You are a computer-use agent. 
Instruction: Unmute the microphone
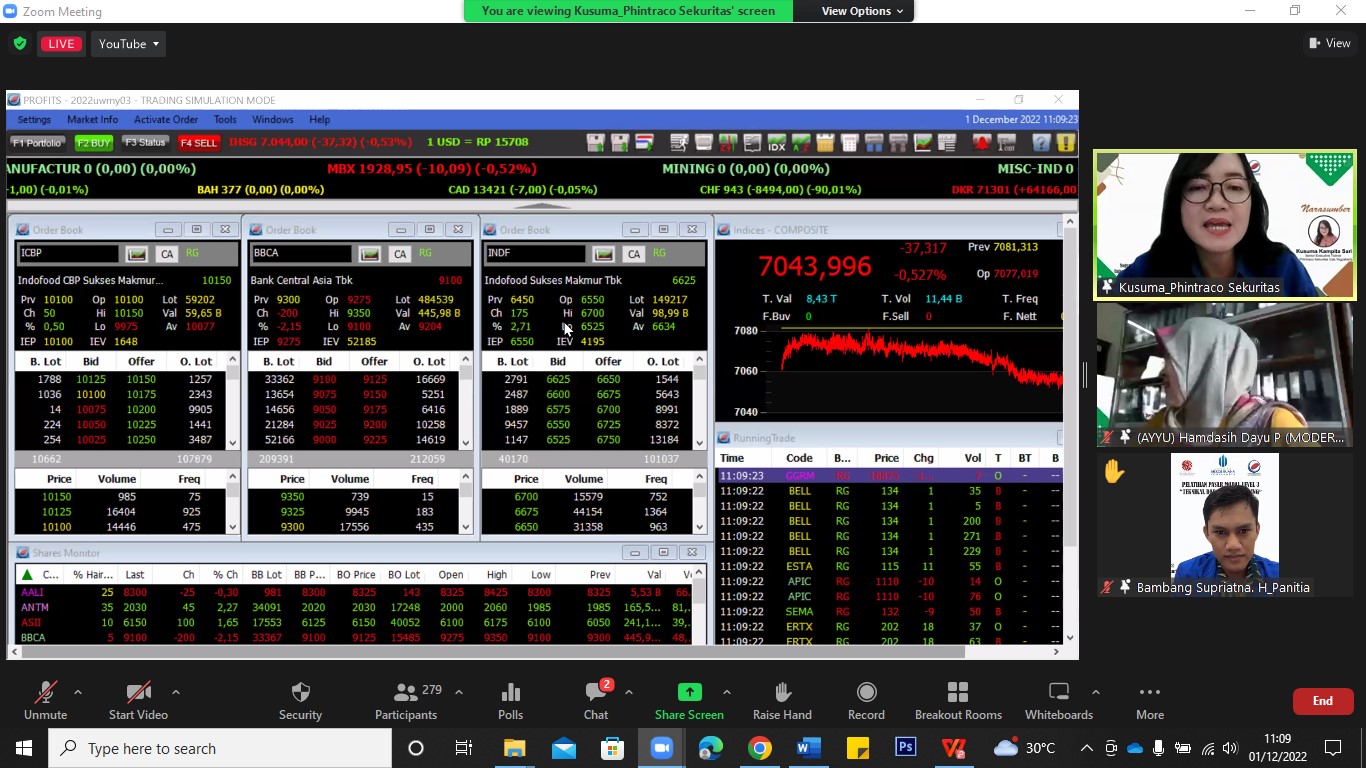click(x=45, y=701)
